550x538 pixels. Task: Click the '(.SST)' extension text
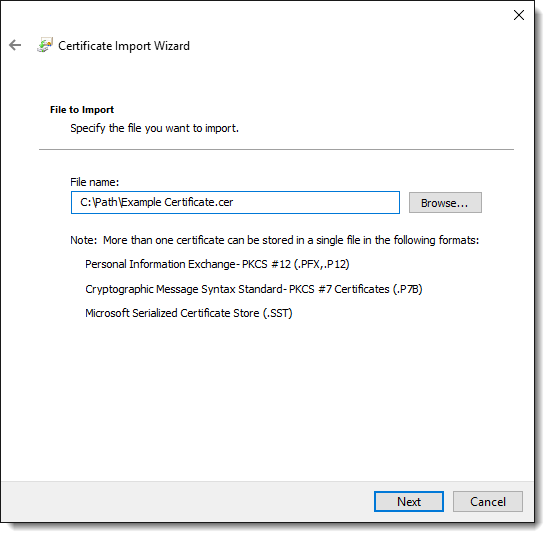tap(277, 313)
